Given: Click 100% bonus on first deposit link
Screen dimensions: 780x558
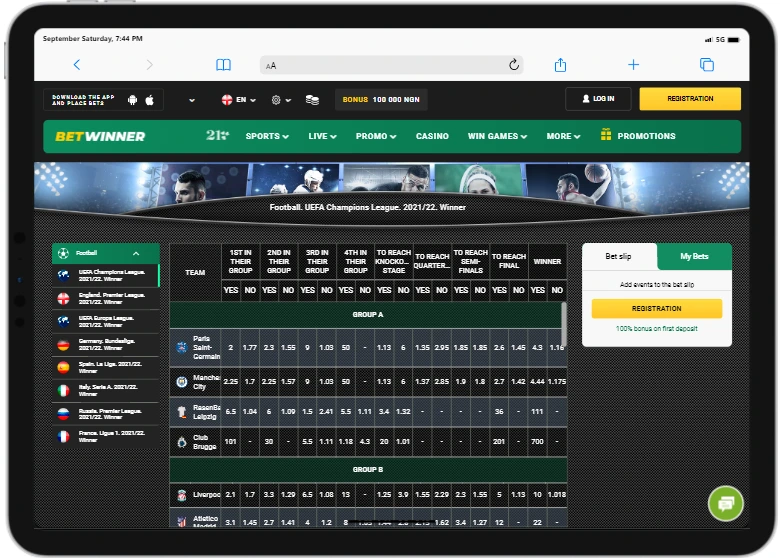Looking at the screenshot, I should coord(657,329).
